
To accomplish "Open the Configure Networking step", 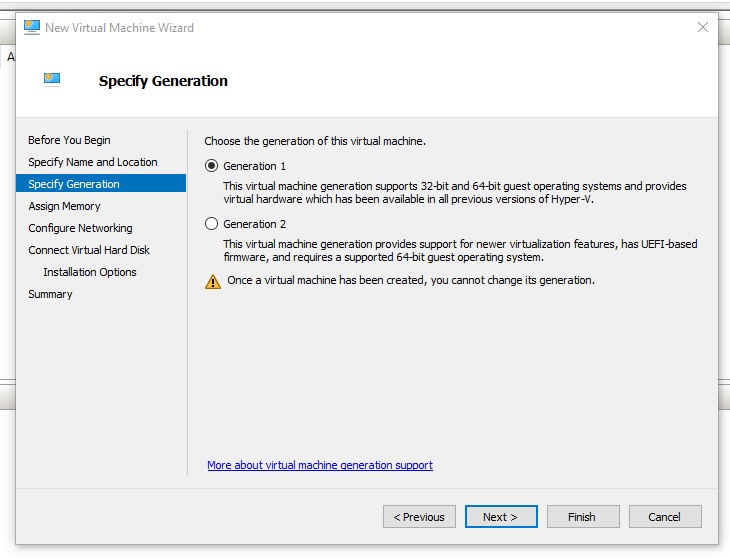I will click(x=80, y=228).
